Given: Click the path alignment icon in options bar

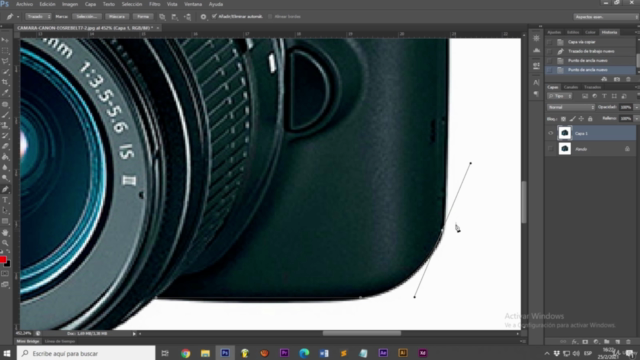Looking at the screenshot, I should pos(175,17).
